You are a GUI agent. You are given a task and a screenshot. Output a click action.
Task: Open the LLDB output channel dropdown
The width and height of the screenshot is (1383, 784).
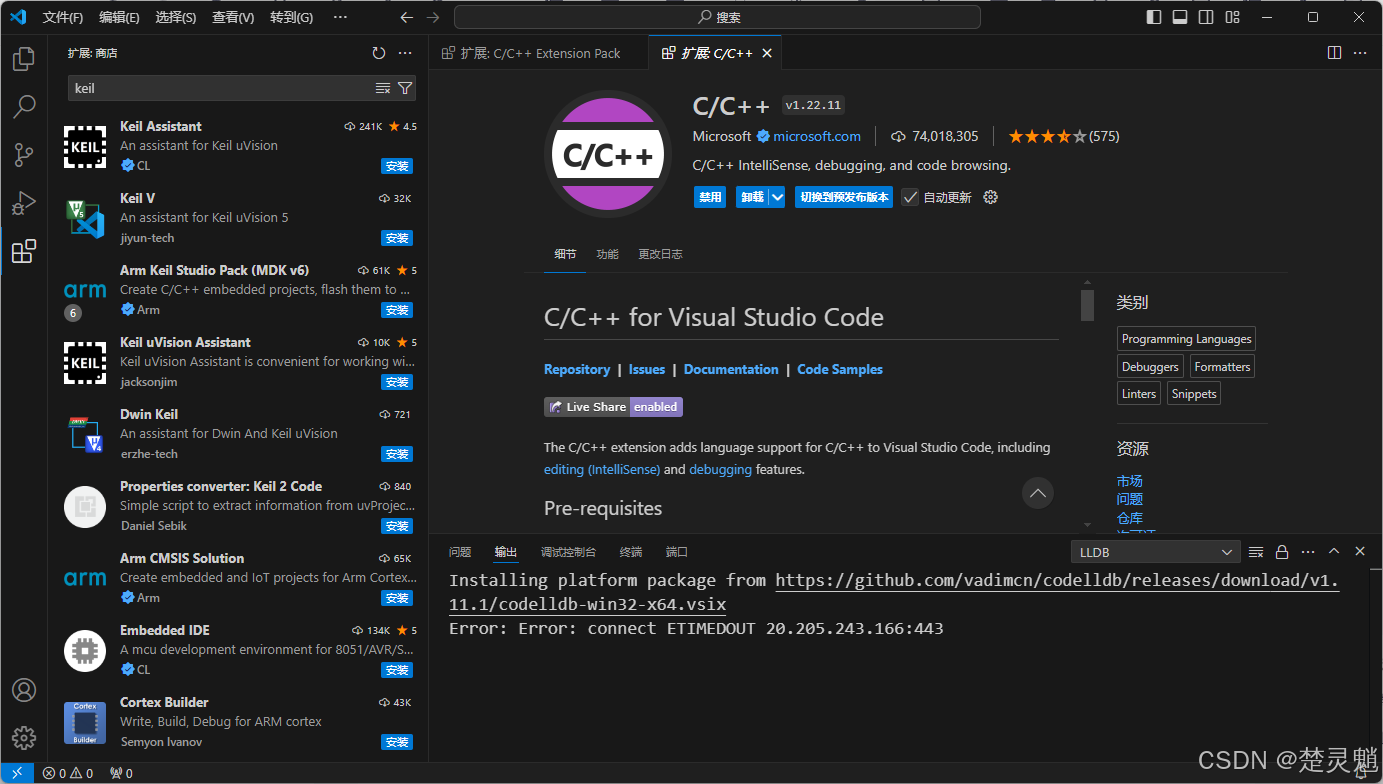pyautogui.click(x=1155, y=552)
